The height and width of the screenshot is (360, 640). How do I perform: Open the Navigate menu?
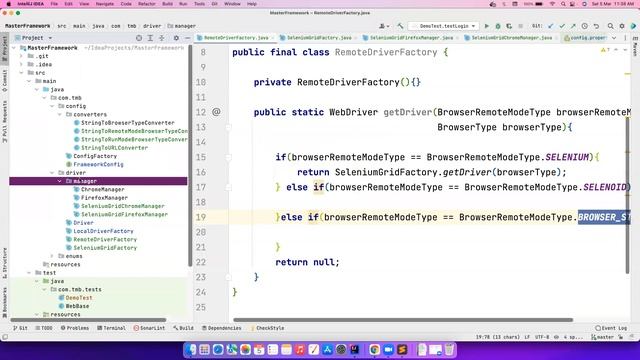point(105,4)
